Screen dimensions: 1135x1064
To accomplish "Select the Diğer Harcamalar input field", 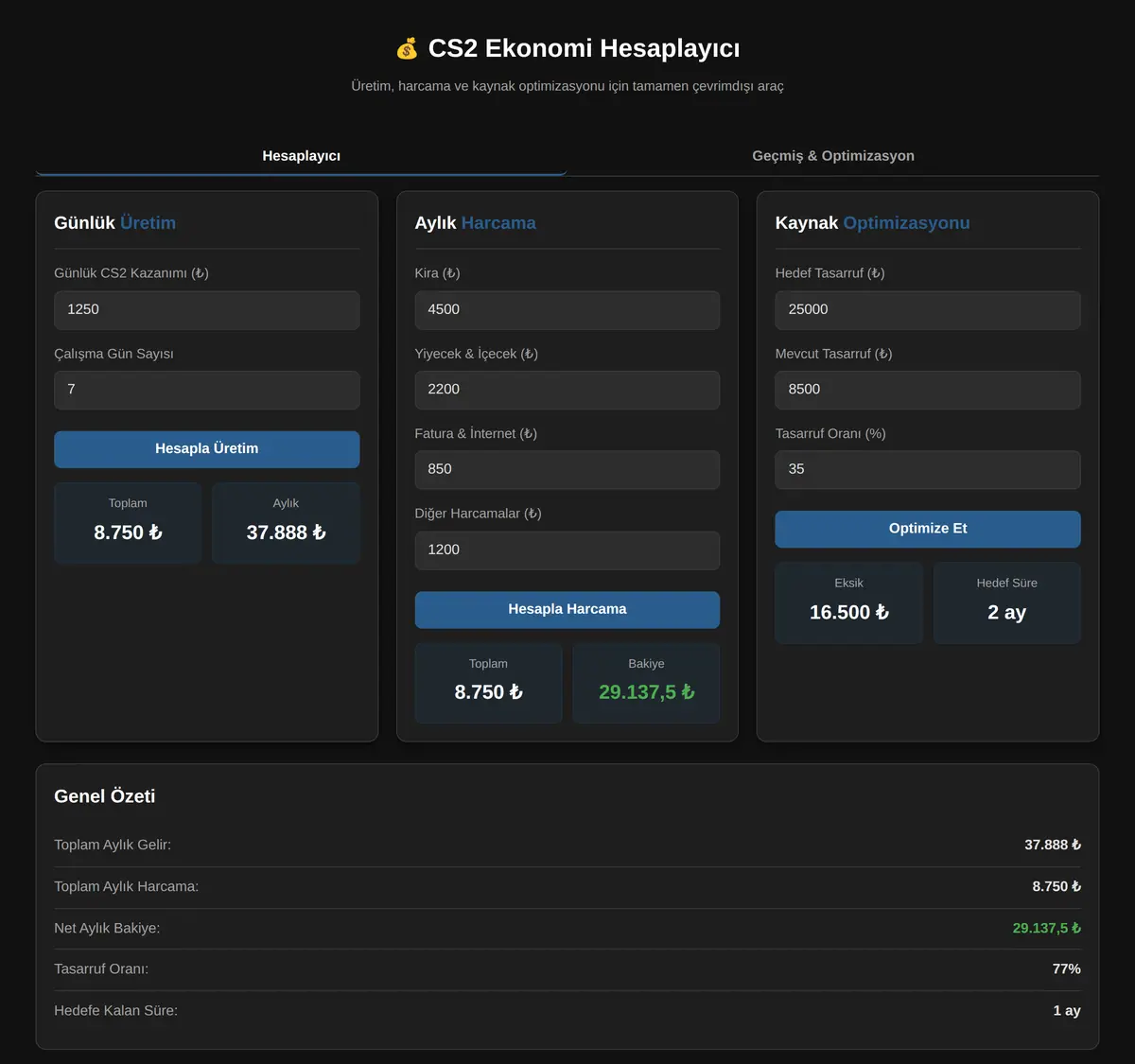I will pyautogui.click(x=567, y=550).
